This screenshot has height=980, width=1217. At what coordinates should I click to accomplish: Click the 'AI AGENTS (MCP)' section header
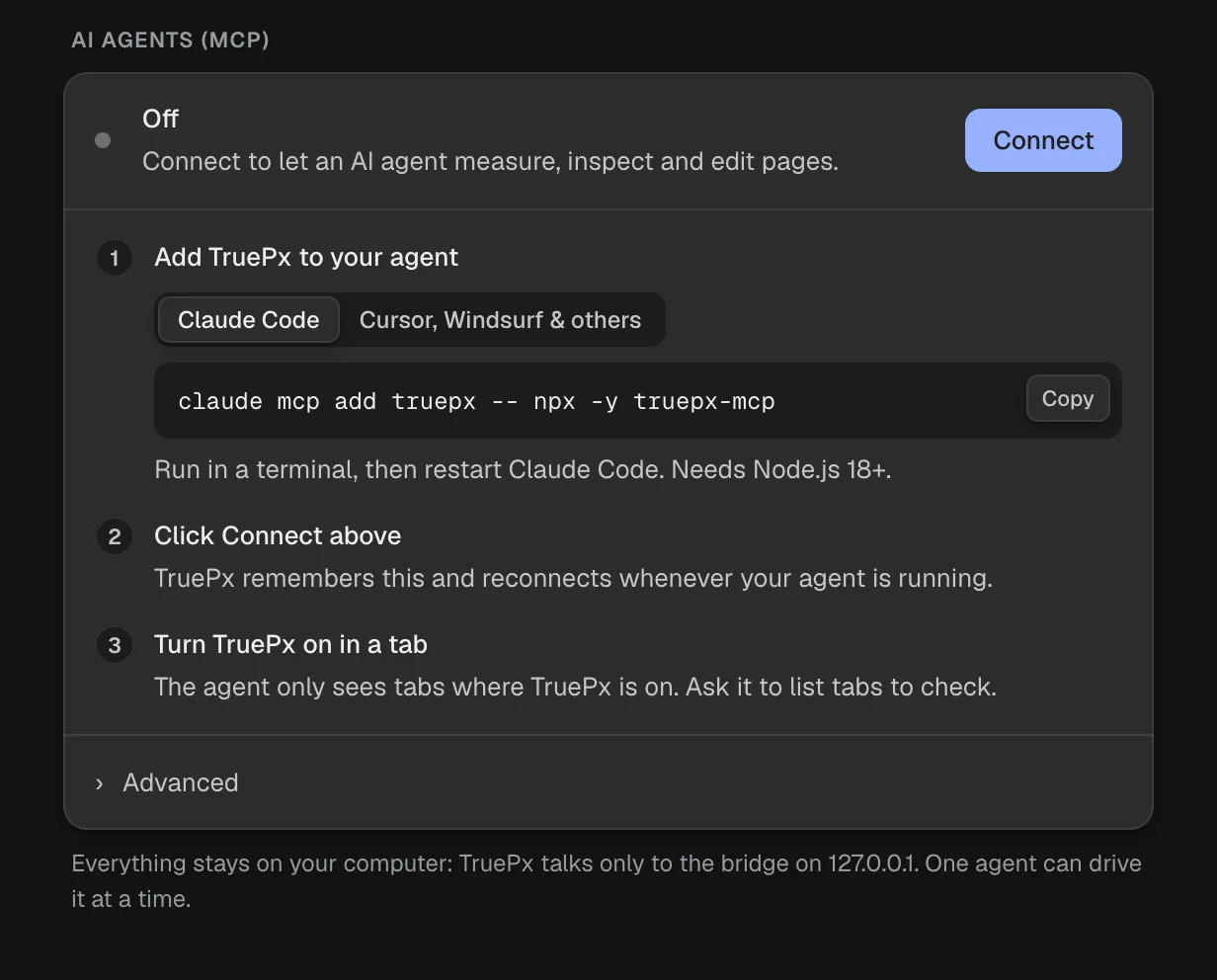point(170,40)
